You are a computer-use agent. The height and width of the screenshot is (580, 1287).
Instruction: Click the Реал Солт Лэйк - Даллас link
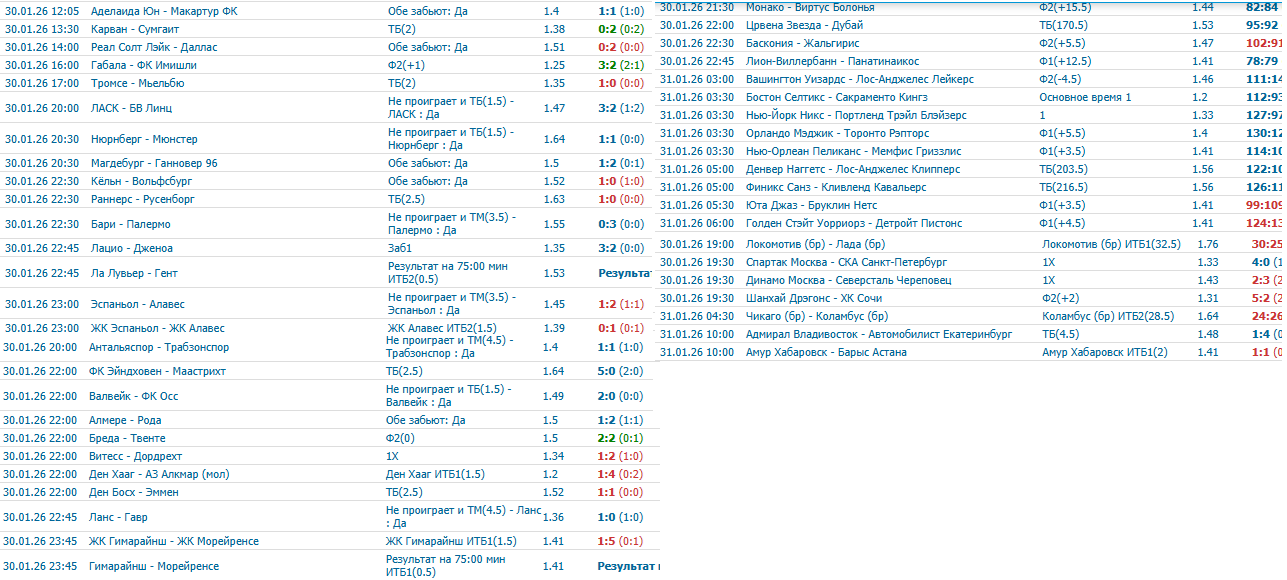pyautogui.click(x=153, y=47)
